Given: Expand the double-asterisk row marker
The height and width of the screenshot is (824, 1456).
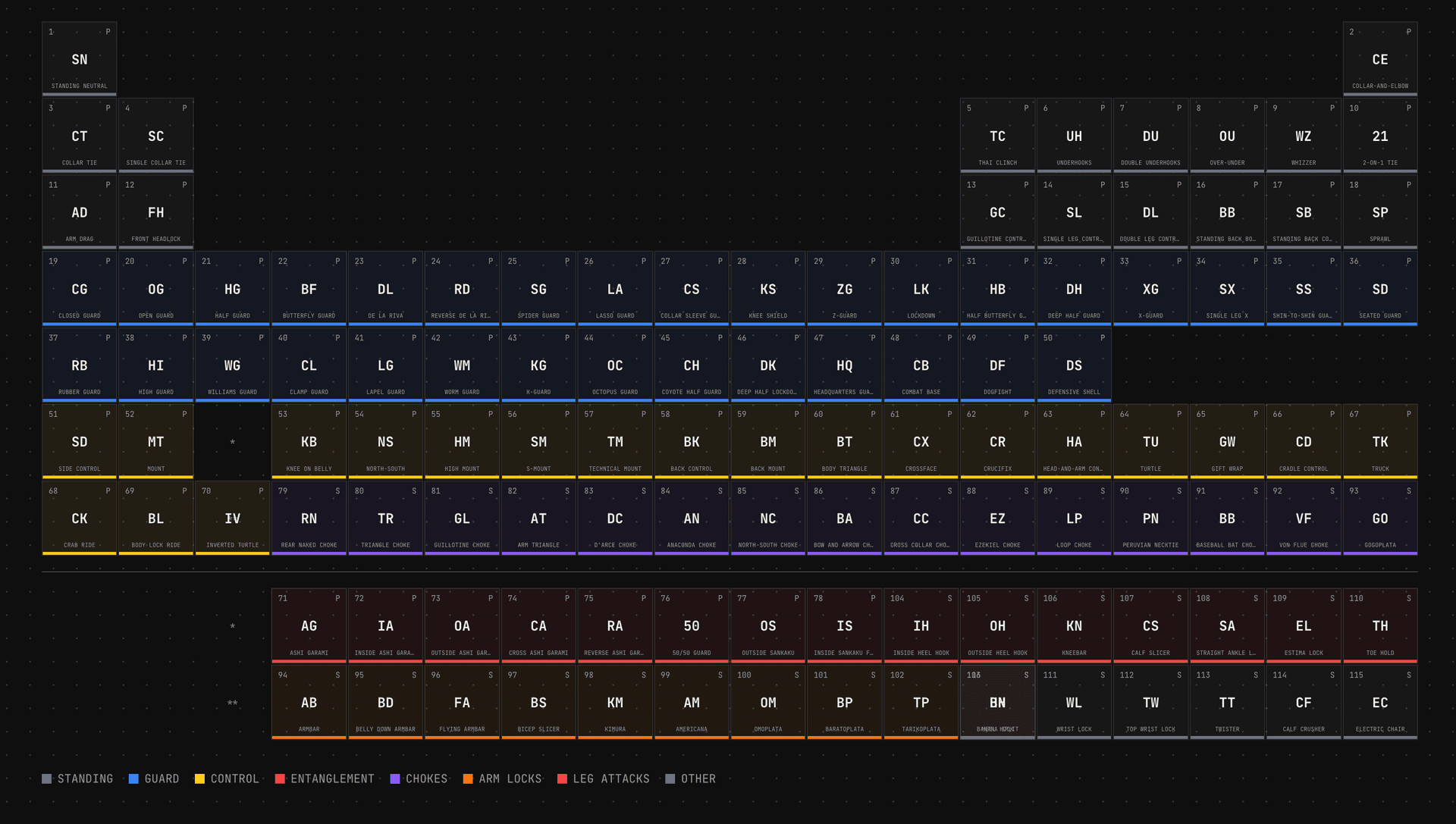Looking at the screenshot, I should pyautogui.click(x=232, y=703).
